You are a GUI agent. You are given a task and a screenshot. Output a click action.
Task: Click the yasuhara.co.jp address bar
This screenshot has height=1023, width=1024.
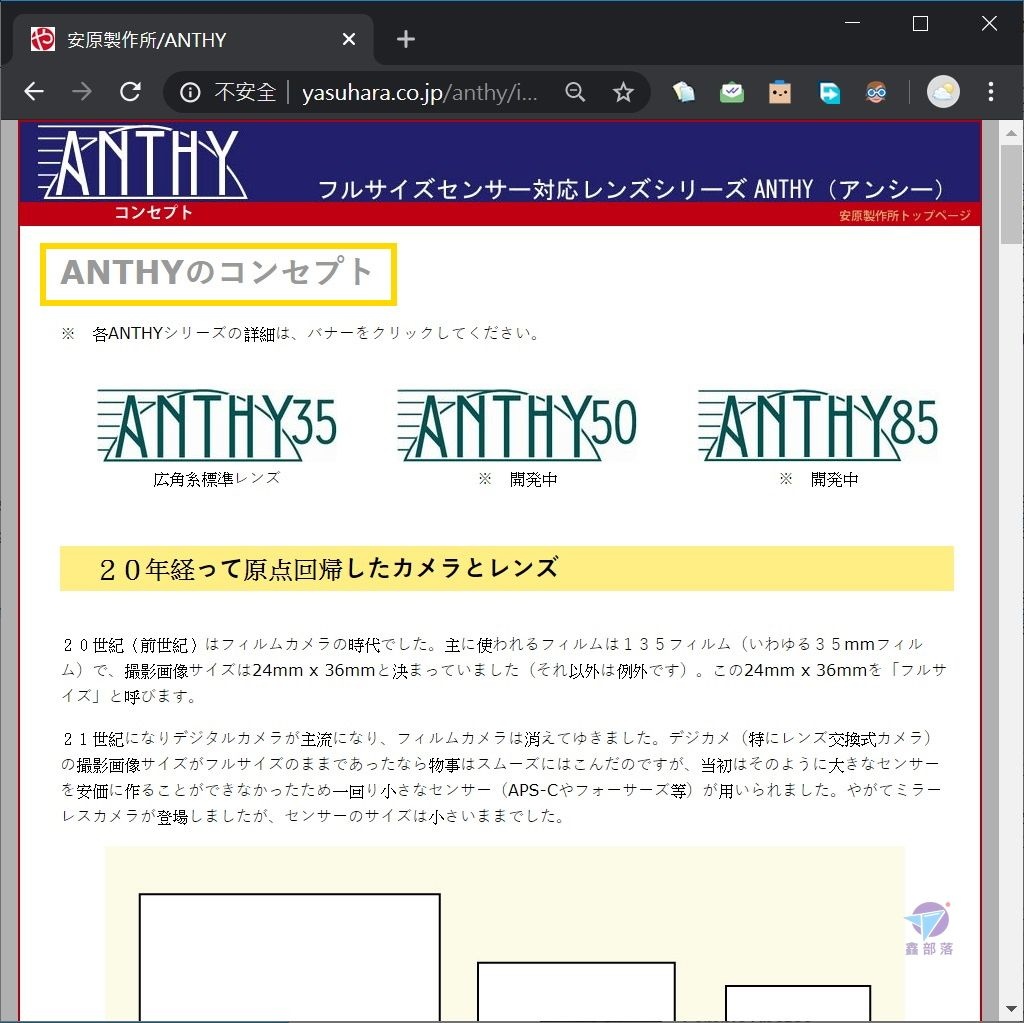418,93
